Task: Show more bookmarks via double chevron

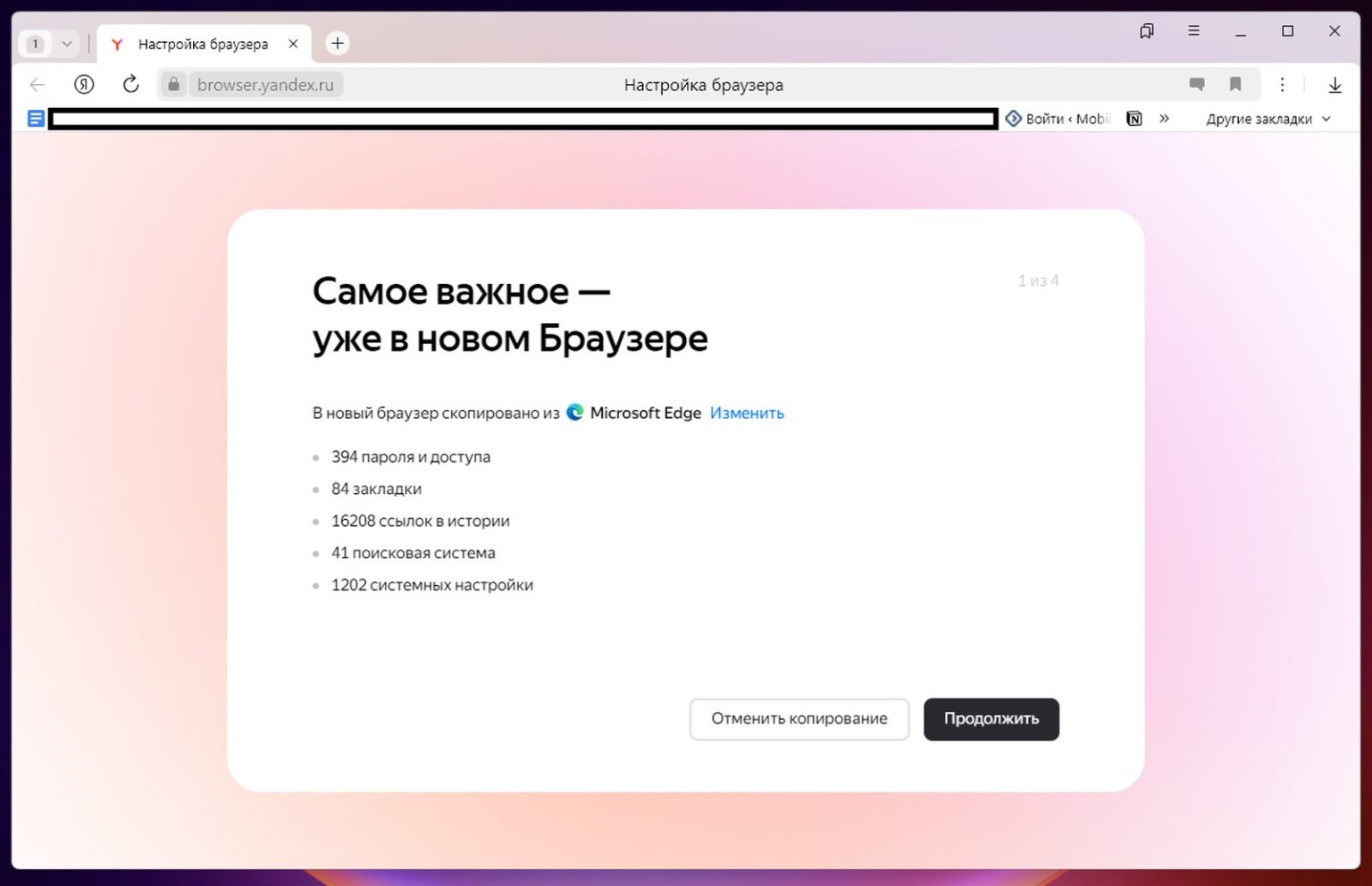Action: point(1164,119)
